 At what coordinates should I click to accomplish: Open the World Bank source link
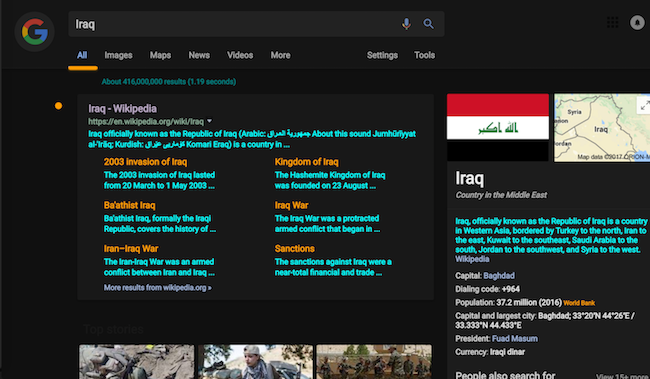(x=579, y=303)
